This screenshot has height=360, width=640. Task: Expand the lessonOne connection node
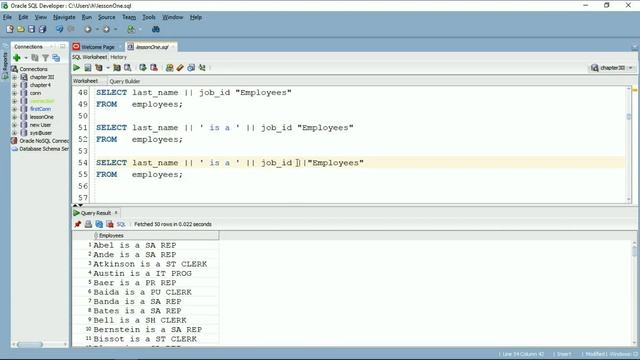pyautogui.click(x=15, y=117)
